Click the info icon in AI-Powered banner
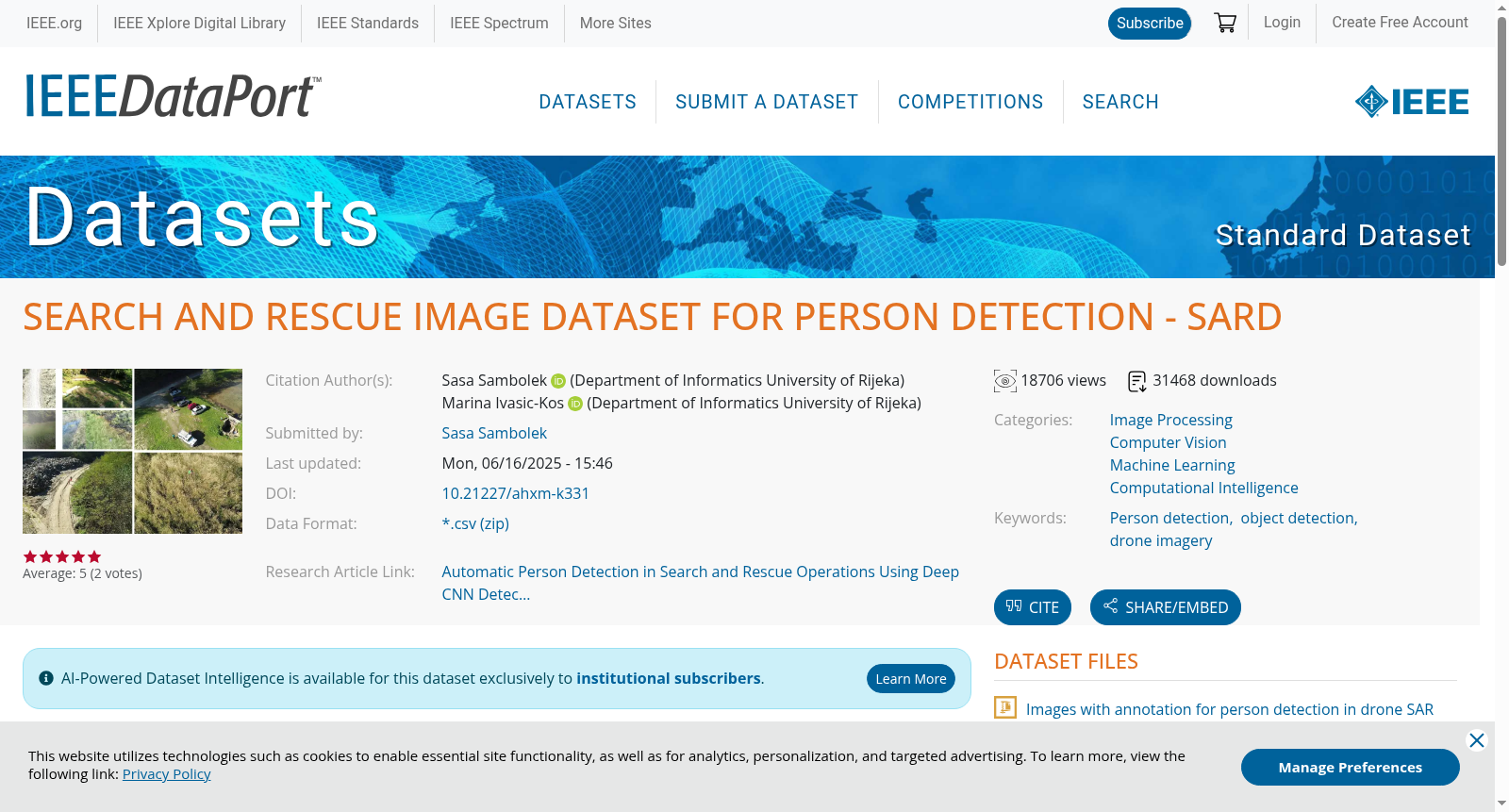Image resolution: width=1509 pixels, height=812 pixels. pyautogui.click(x=46, y=678)
